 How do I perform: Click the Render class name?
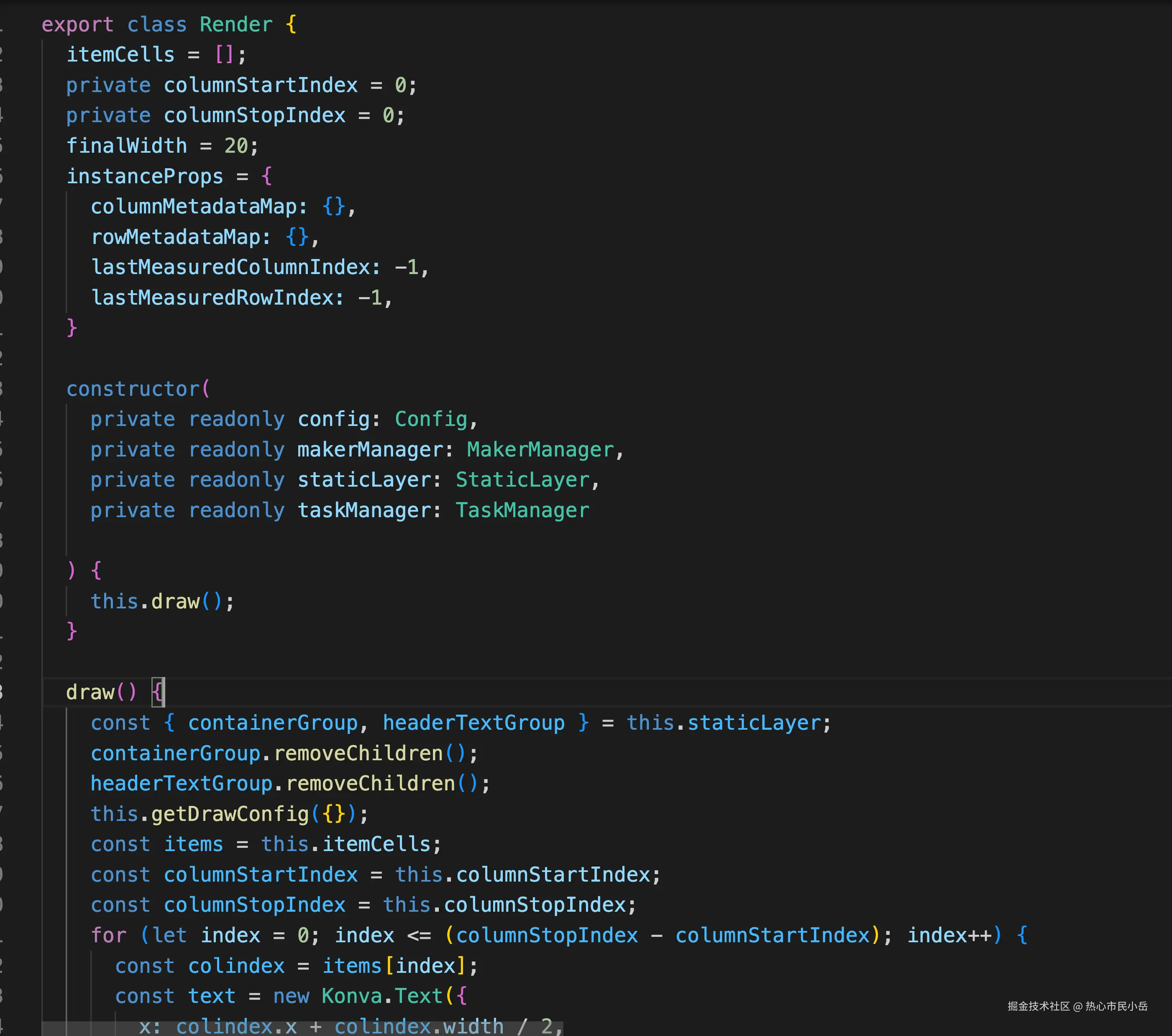pos(235,25)
